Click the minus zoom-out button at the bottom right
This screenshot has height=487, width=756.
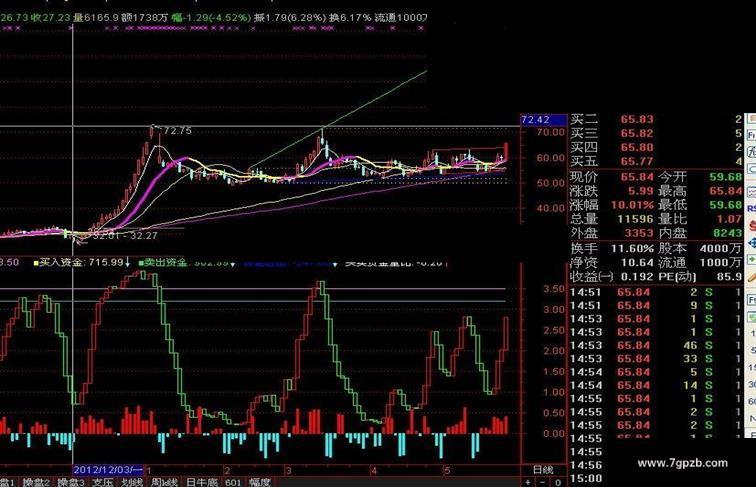[x=542, y=482]
